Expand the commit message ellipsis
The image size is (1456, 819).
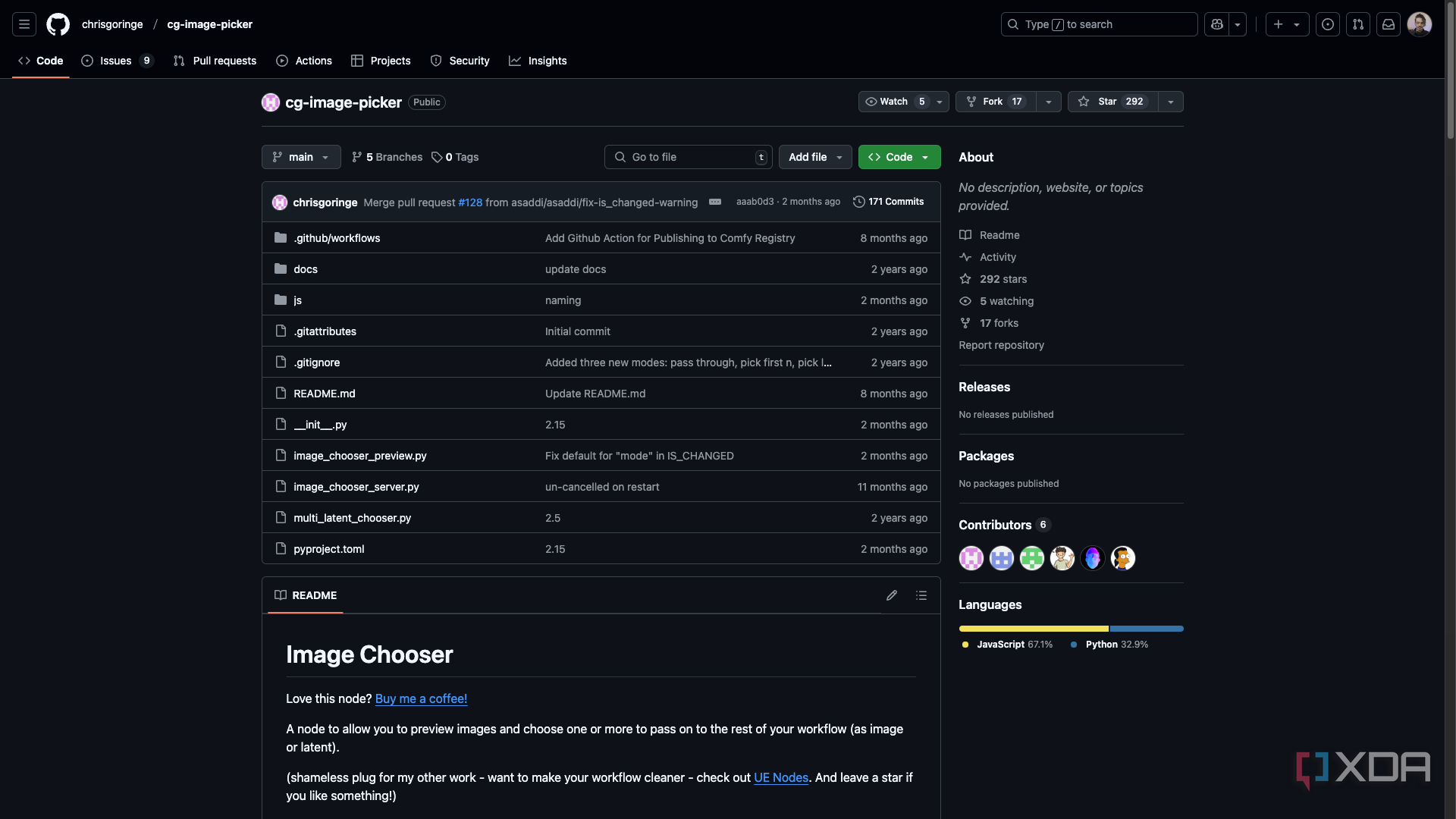[x=715, y=202]
